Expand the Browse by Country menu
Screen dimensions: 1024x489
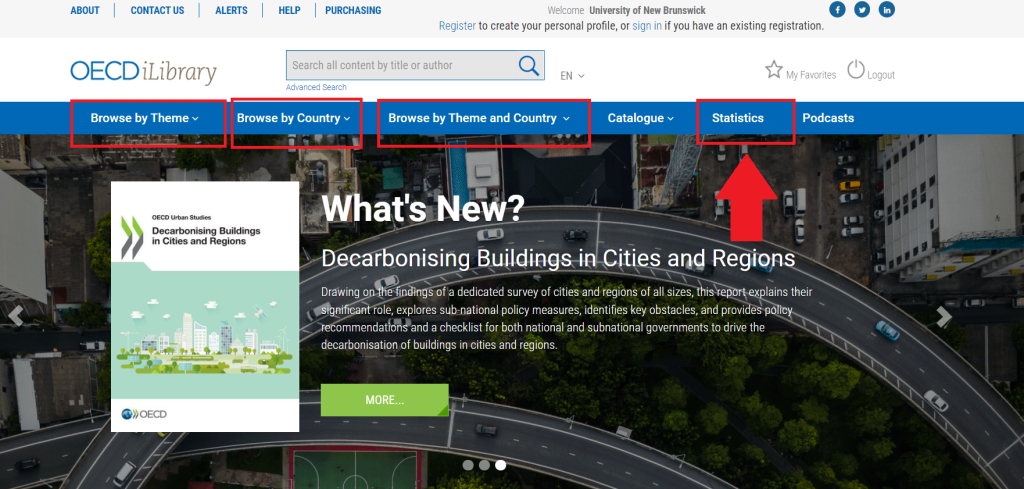click(x=294, y=118)
